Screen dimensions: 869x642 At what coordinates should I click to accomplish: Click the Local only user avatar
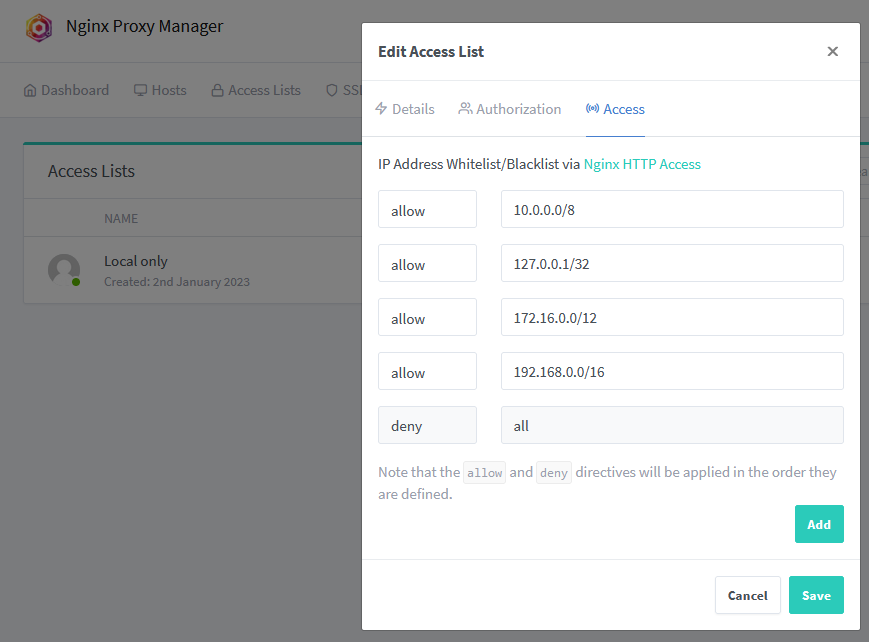64,270
